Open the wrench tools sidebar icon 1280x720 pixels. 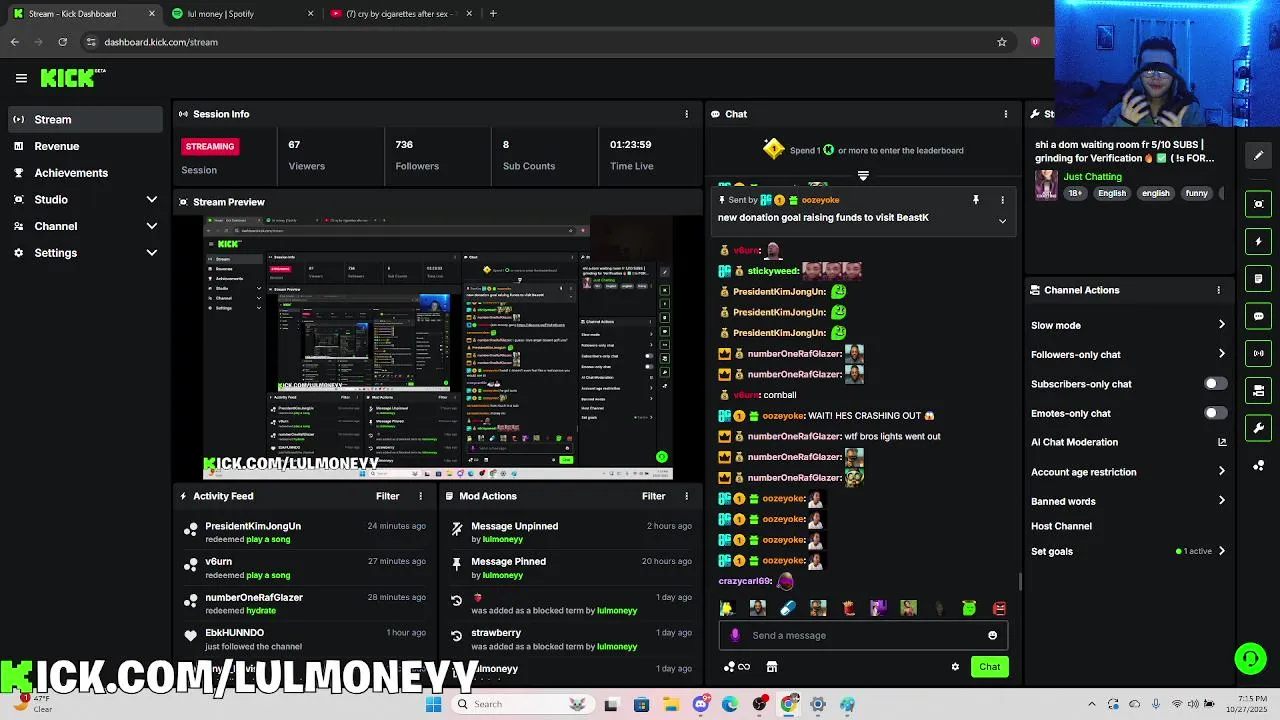1259,428
